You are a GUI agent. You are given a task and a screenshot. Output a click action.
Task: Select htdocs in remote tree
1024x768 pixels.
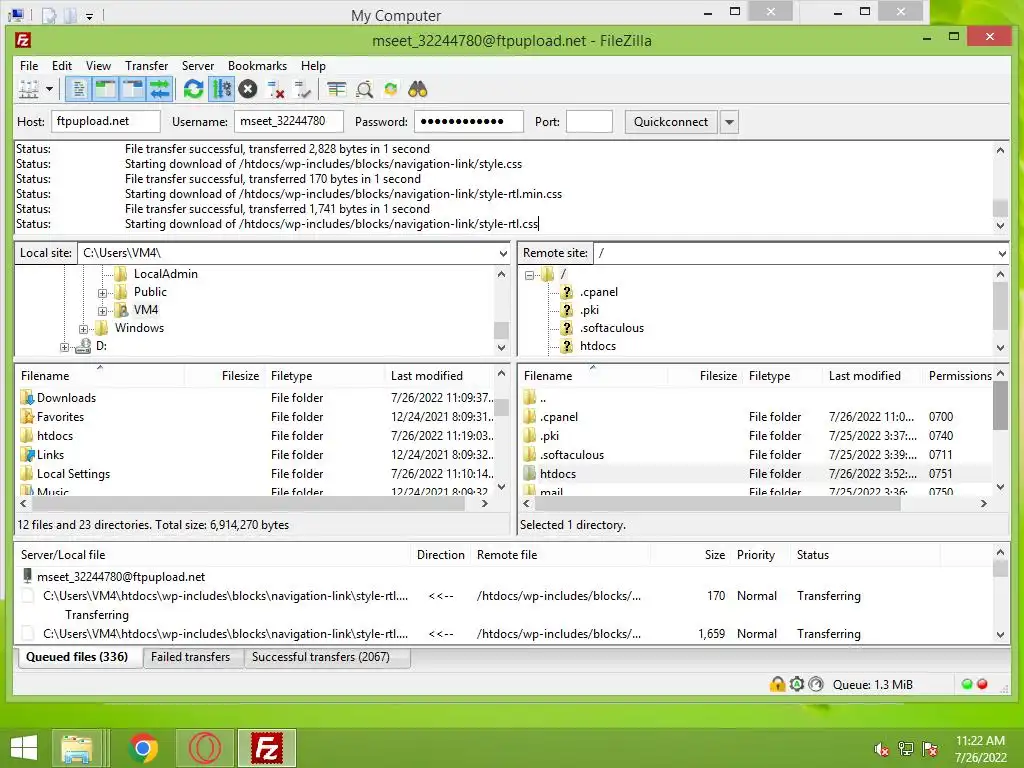pos(598,346)
